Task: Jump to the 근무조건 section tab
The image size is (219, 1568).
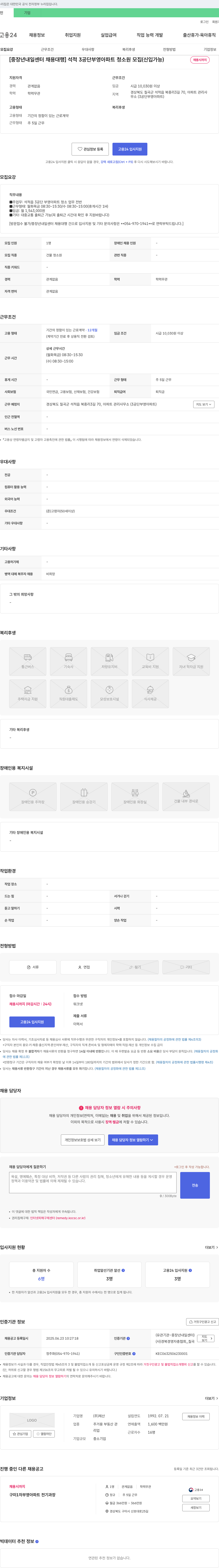Action: coord(47,49)
